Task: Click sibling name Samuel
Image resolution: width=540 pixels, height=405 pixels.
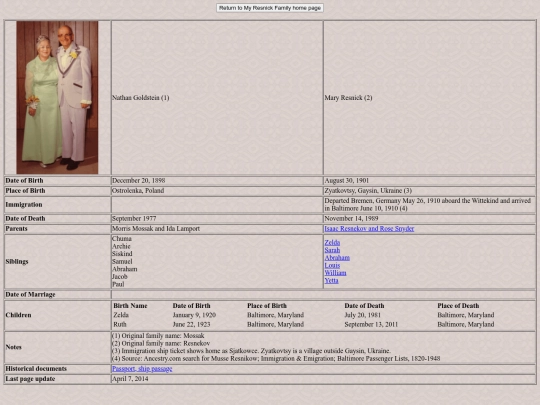Action: tap(122, 261)
